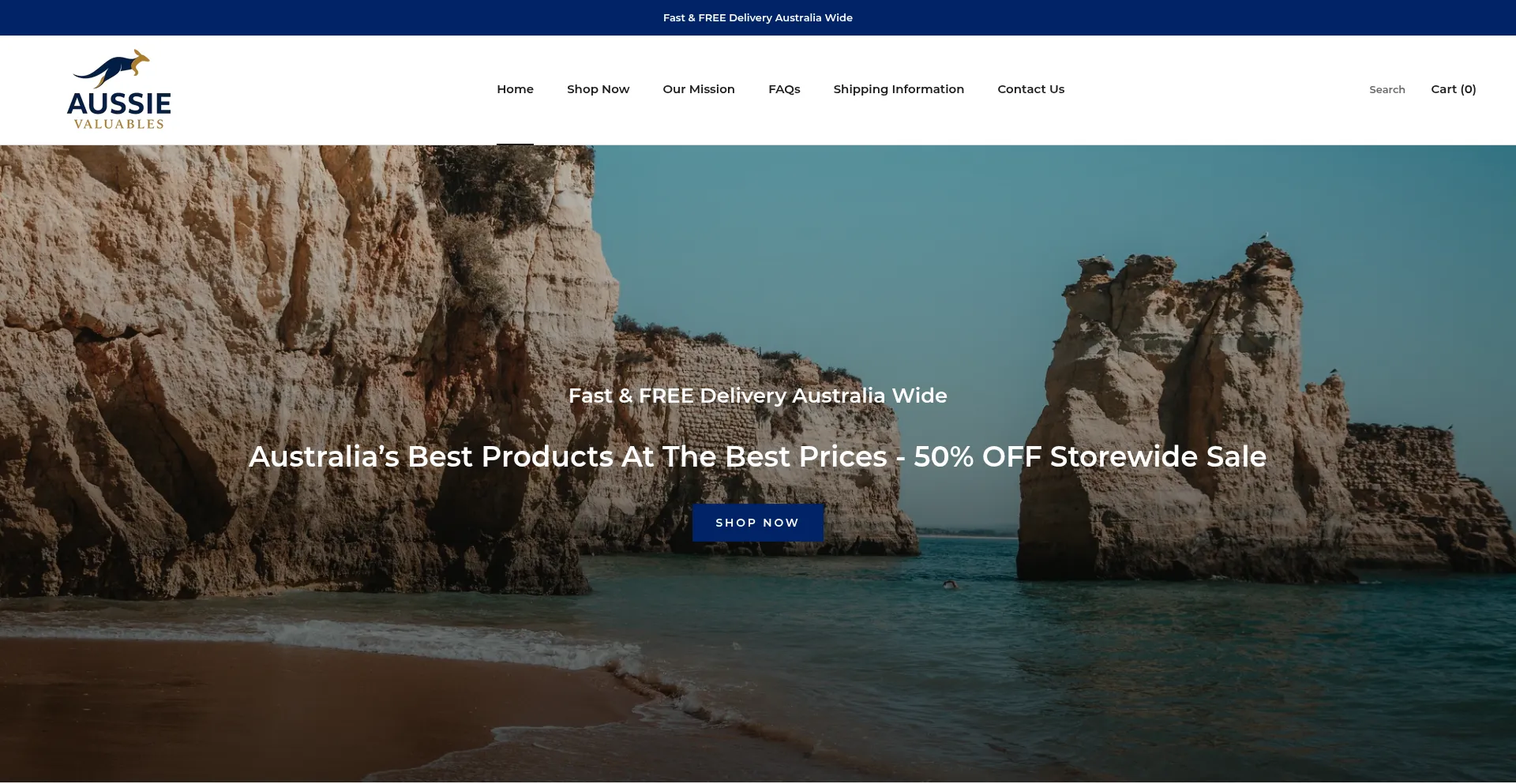
Task: Click the bird perched atop the right rock
Action: pos(1266,236)
